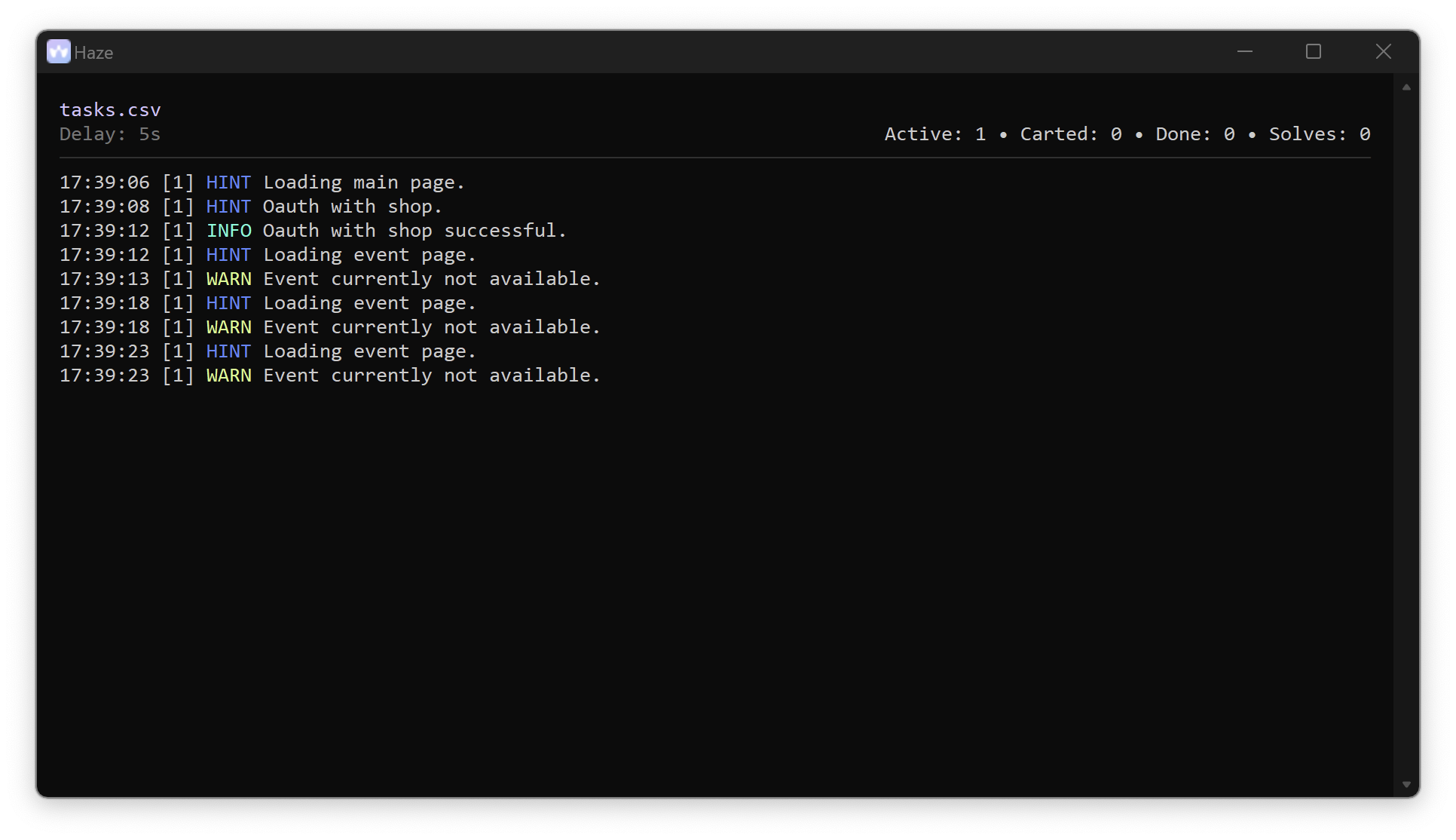
Task: Select the 17:39:13 WARN Event not available line
Action: 330,279
